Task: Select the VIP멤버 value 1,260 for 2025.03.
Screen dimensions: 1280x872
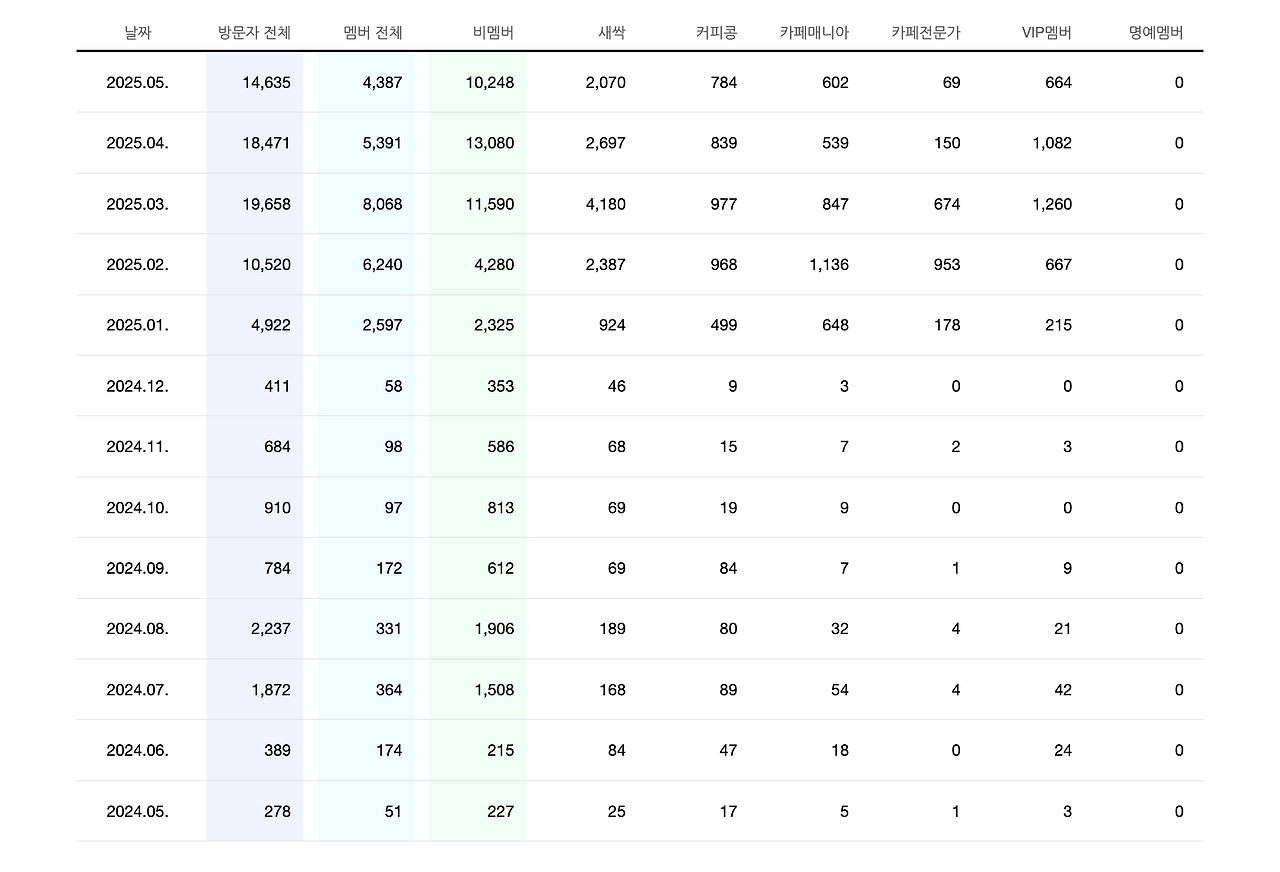Action: pyautogui.click(x=1054, y=204)
